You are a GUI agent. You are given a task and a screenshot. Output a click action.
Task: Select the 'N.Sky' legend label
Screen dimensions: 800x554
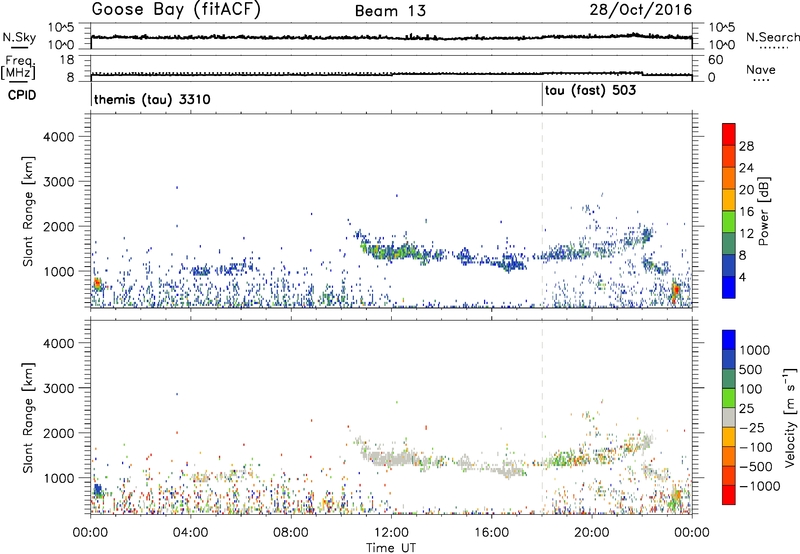(x=19, y=37)
